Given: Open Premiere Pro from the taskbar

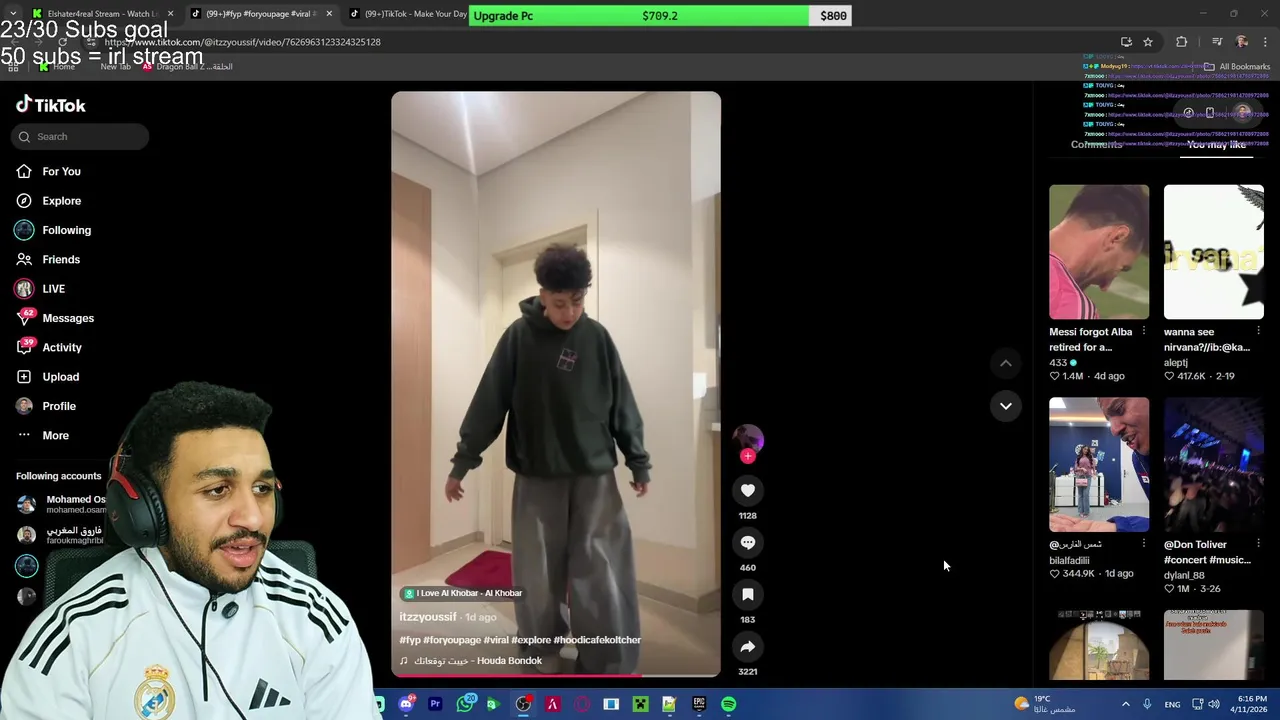Looking at the screenshot, I should (x=435, y=704).
